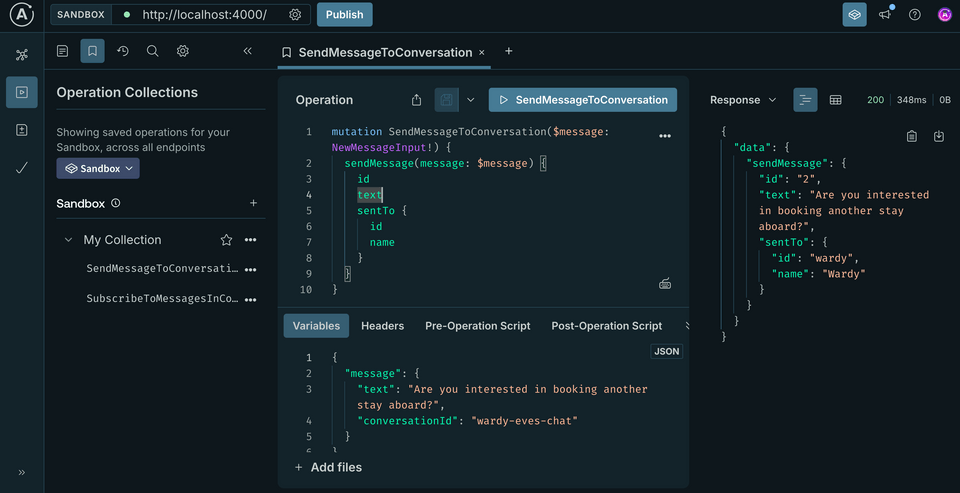Open the announcements megaphone icon
This screenshot has height=493, width=960.
click(885, 15)
